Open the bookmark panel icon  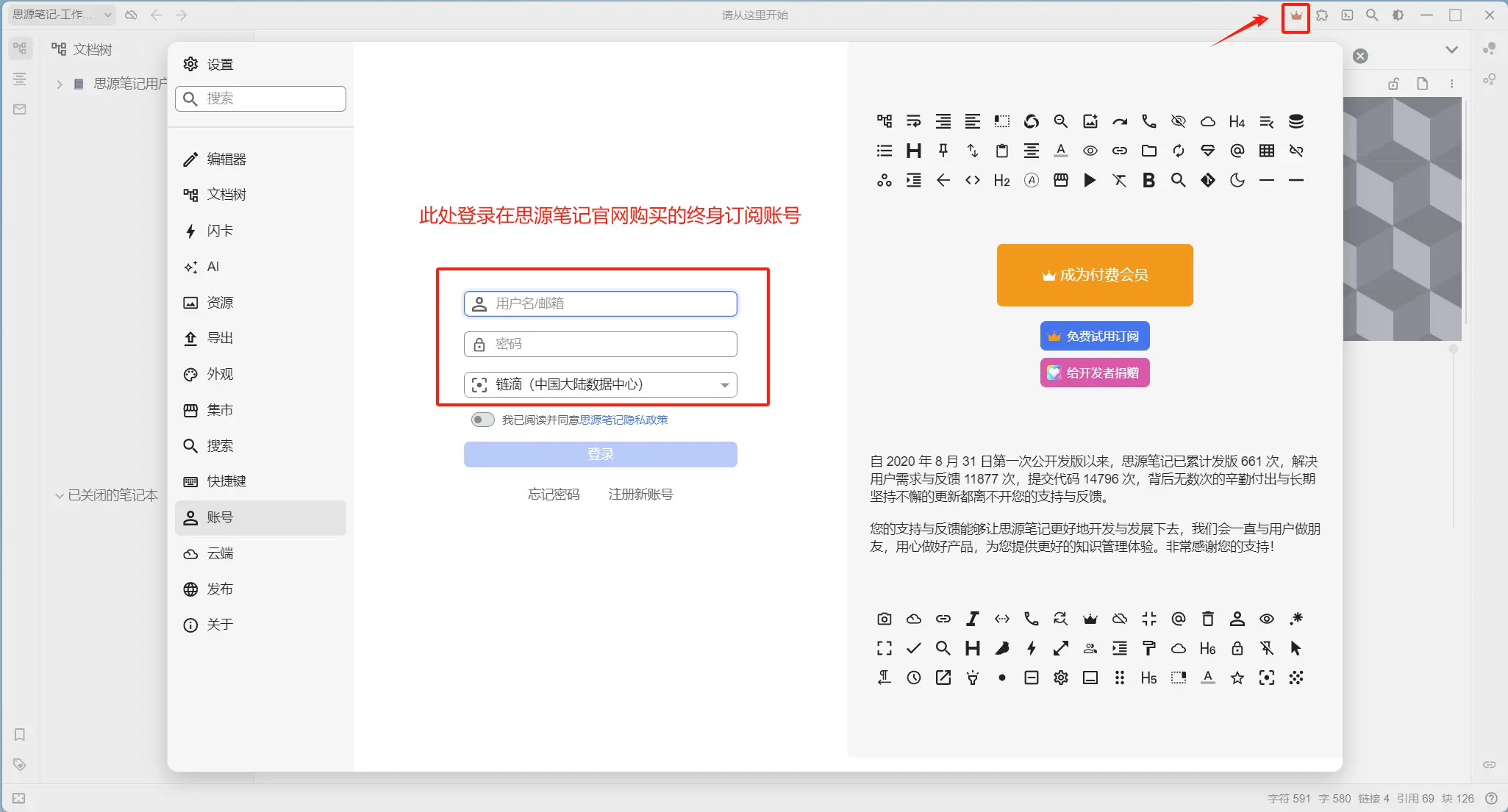[x=20, y=734]
